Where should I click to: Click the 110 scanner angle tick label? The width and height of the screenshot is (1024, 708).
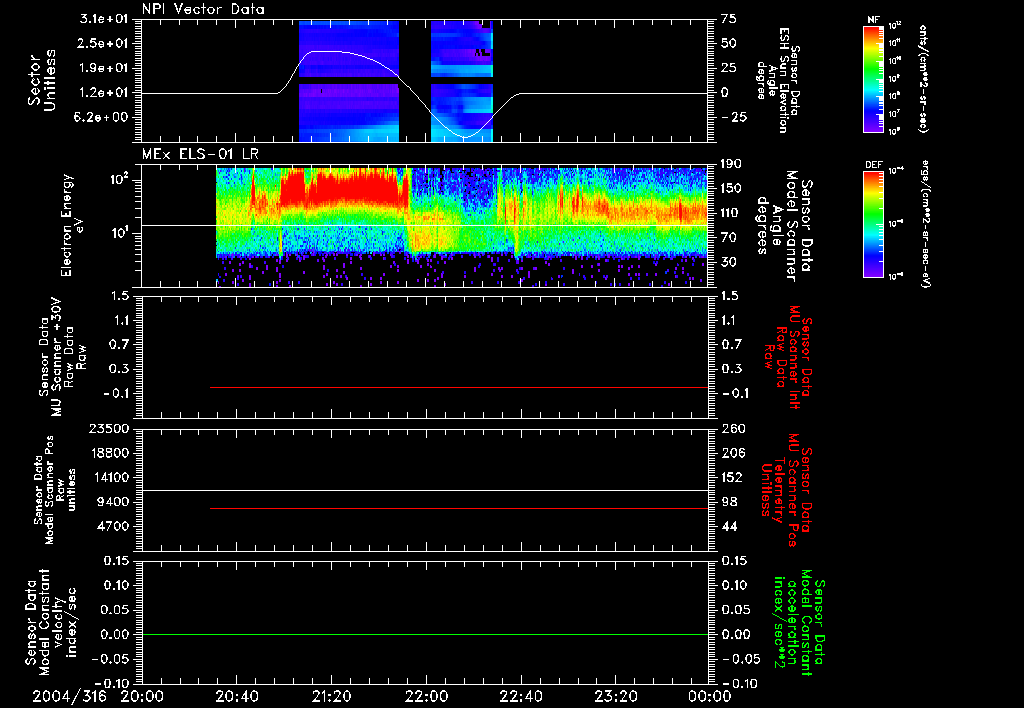click(x=731, y=213)
